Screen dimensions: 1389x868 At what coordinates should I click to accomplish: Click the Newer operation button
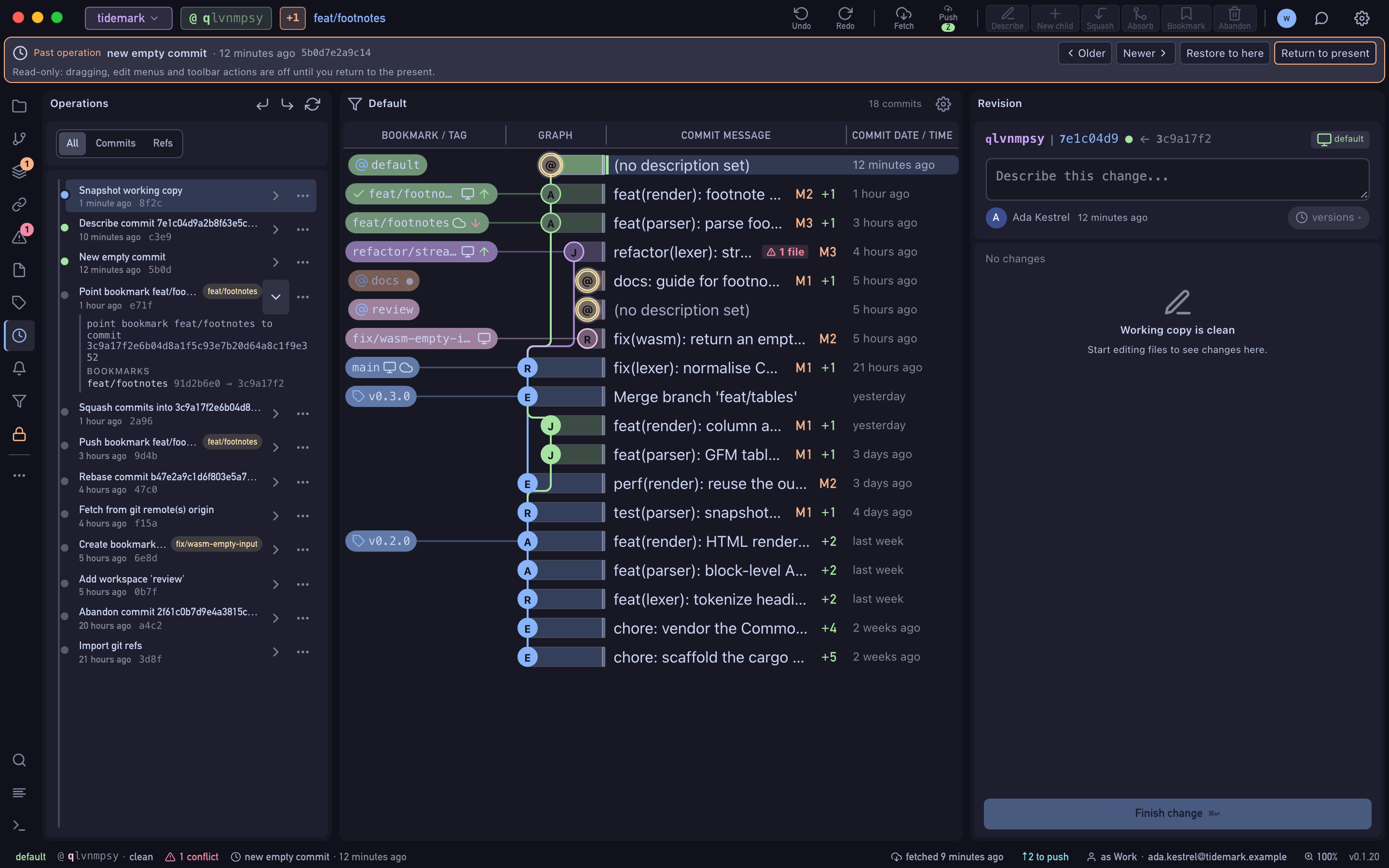click(x=1145, y=54)
